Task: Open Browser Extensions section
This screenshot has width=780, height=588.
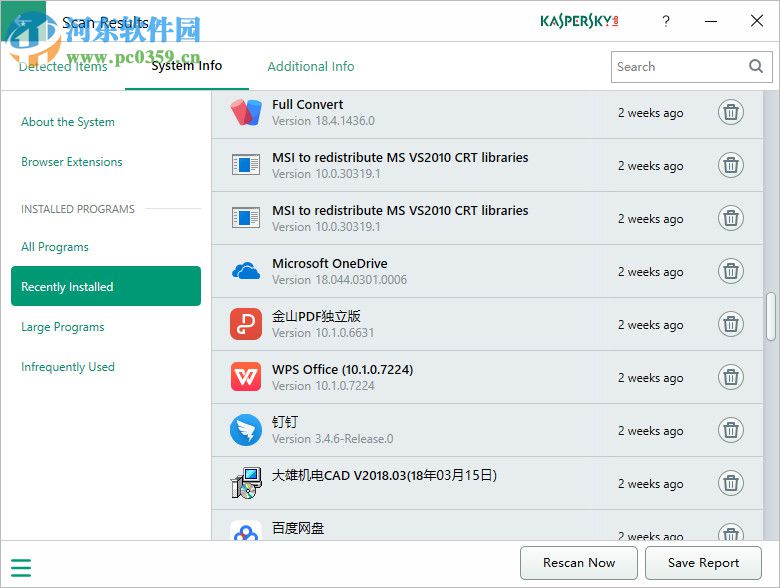Action: click(x=72, y=162)
